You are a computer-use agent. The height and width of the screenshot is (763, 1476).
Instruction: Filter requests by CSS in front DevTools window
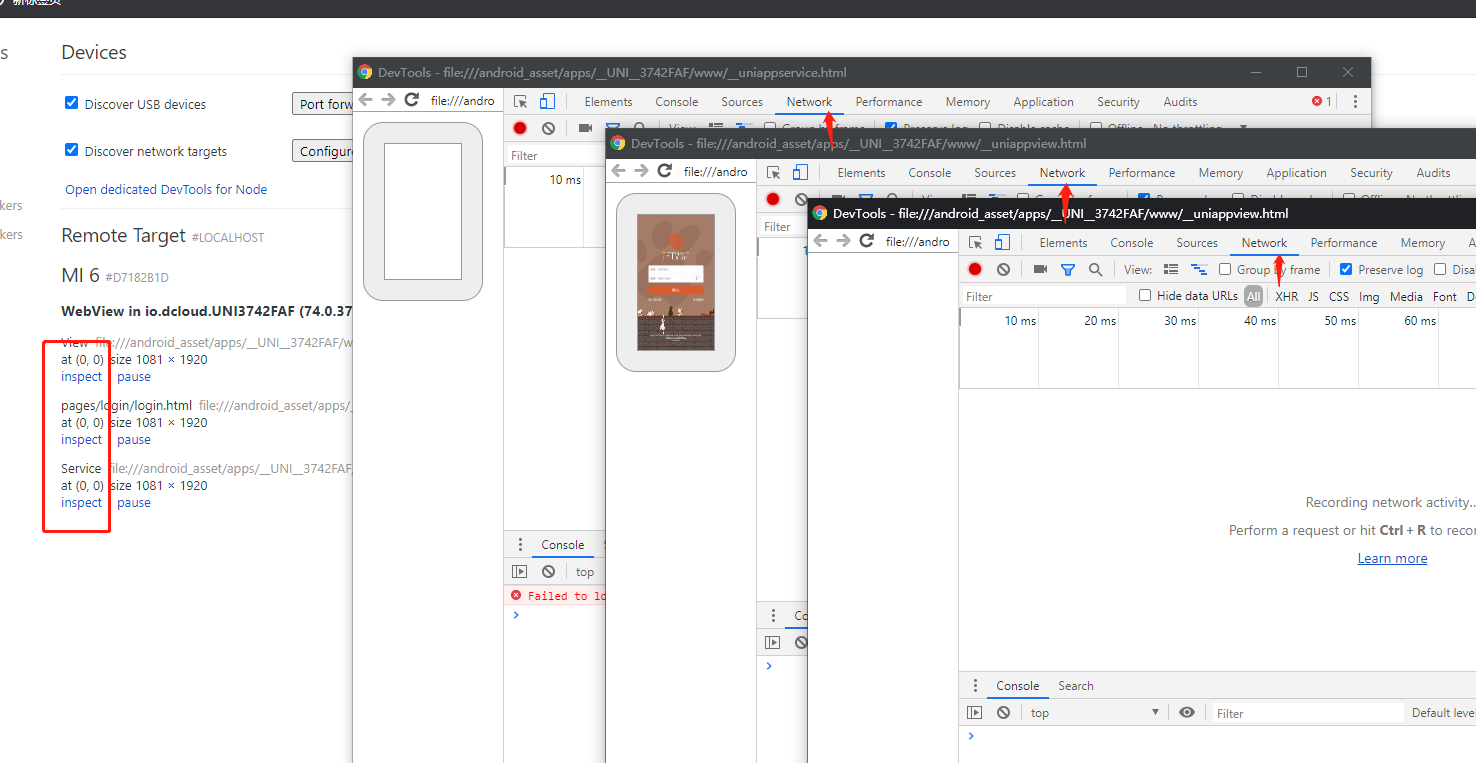[x=1339, y=296]
